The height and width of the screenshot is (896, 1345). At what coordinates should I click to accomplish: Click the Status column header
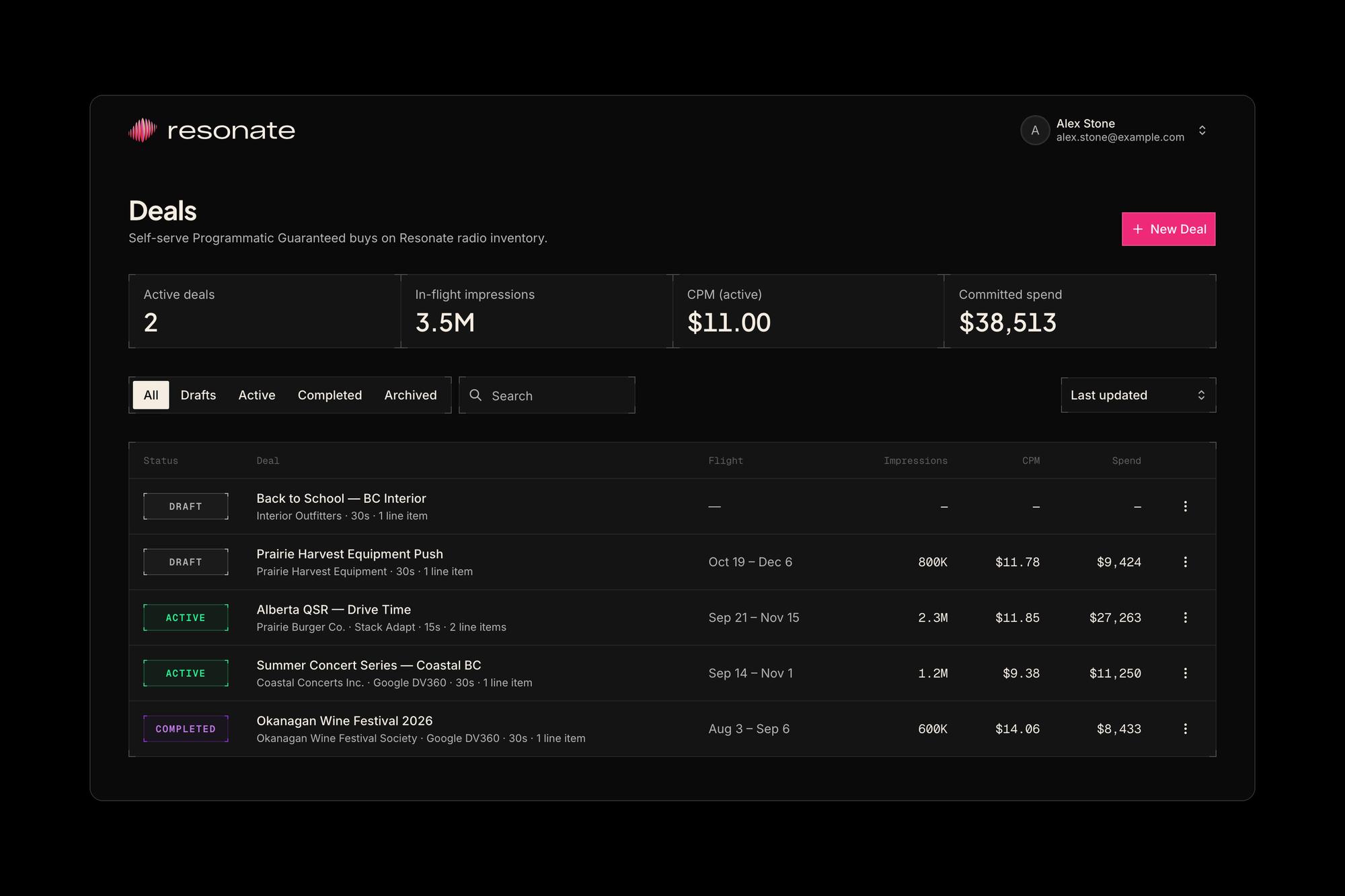(161, 460)
